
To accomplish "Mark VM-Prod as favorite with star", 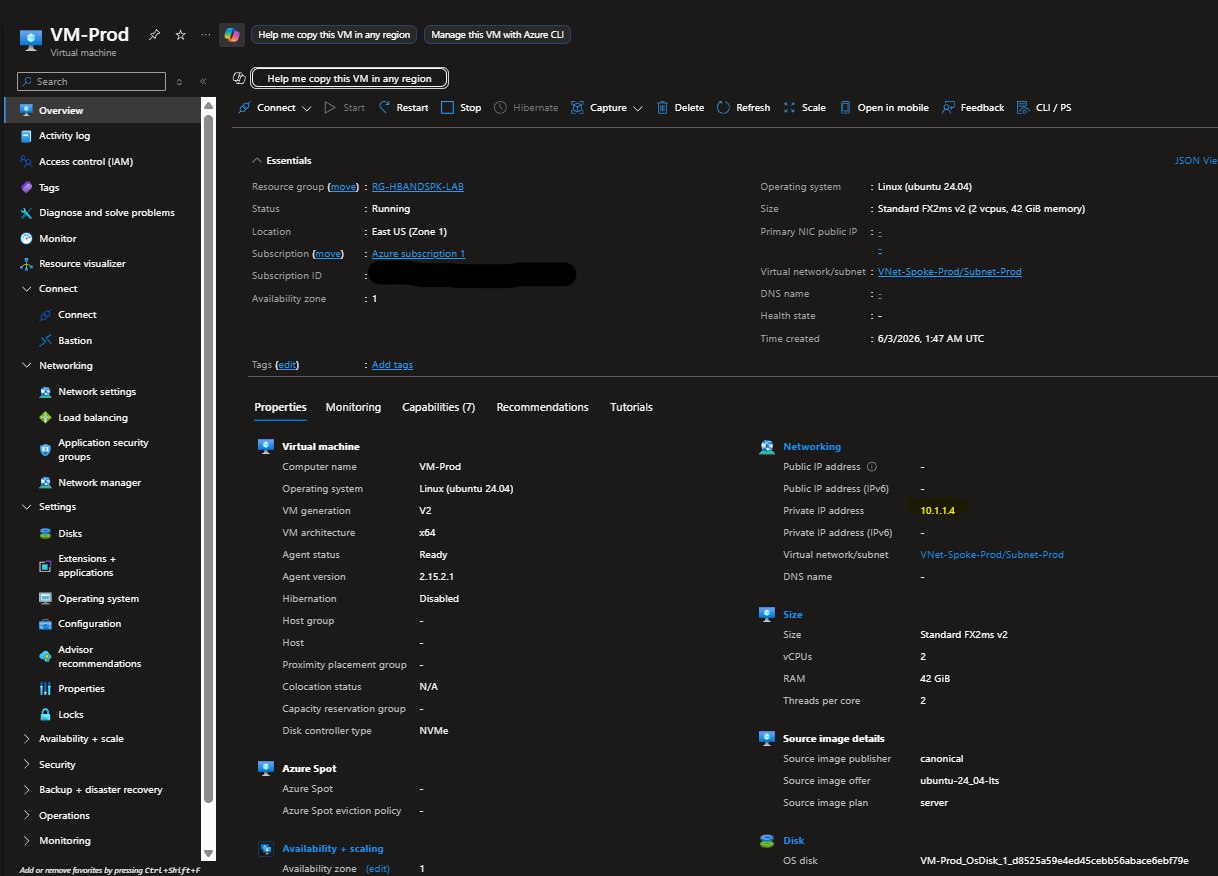I will [181, 34].
